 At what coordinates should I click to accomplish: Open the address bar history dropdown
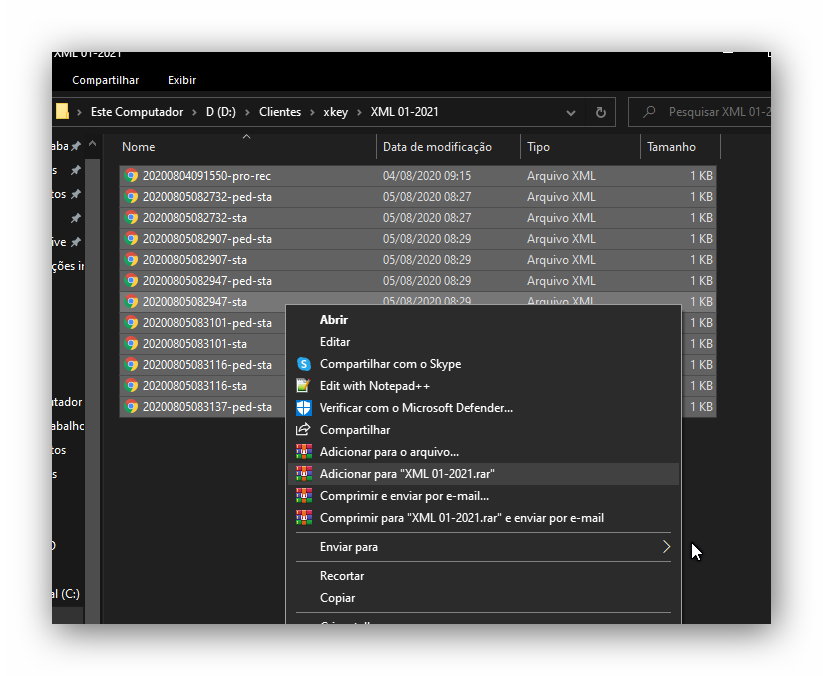tap(571, 113)
